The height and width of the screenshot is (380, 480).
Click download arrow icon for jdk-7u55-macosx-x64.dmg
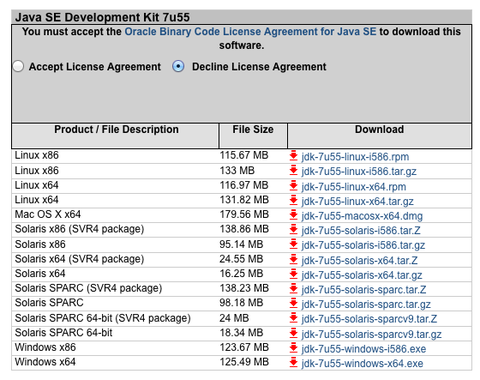pyautogui.click(x=293, y=215)
